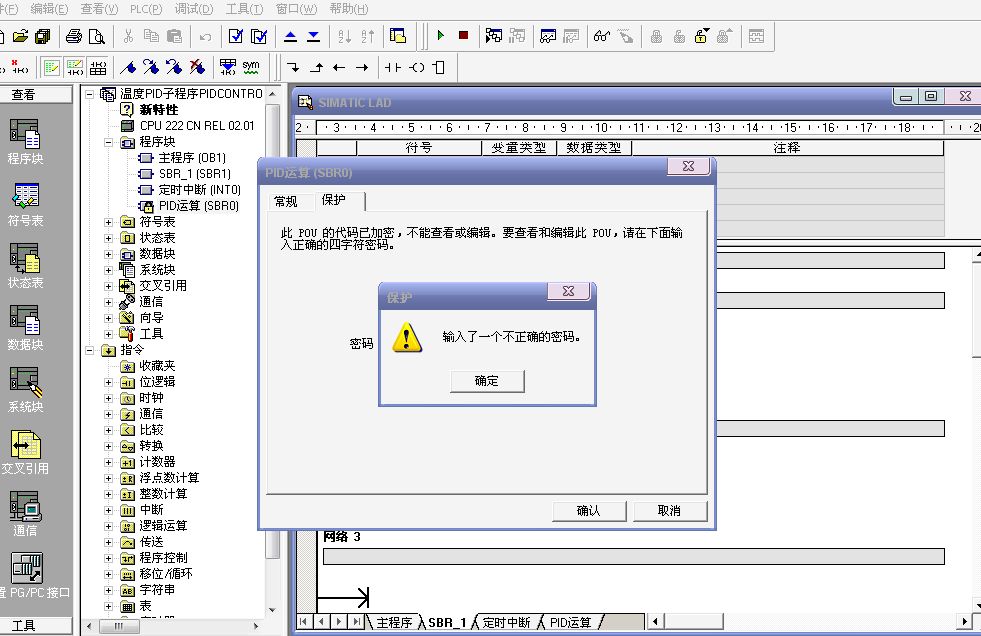Click the project tree vertical scrollbar
Screen dimensions: 981x636
273,400
